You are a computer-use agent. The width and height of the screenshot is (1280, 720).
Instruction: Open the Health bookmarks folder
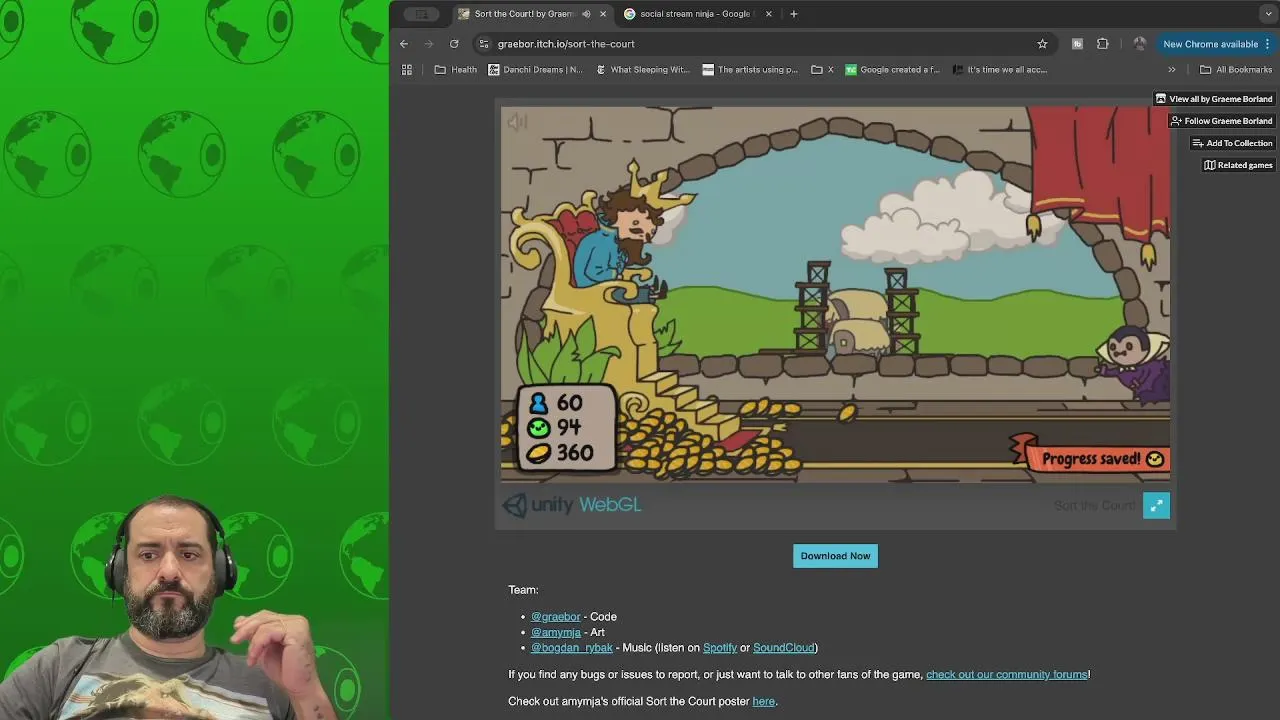456,70
